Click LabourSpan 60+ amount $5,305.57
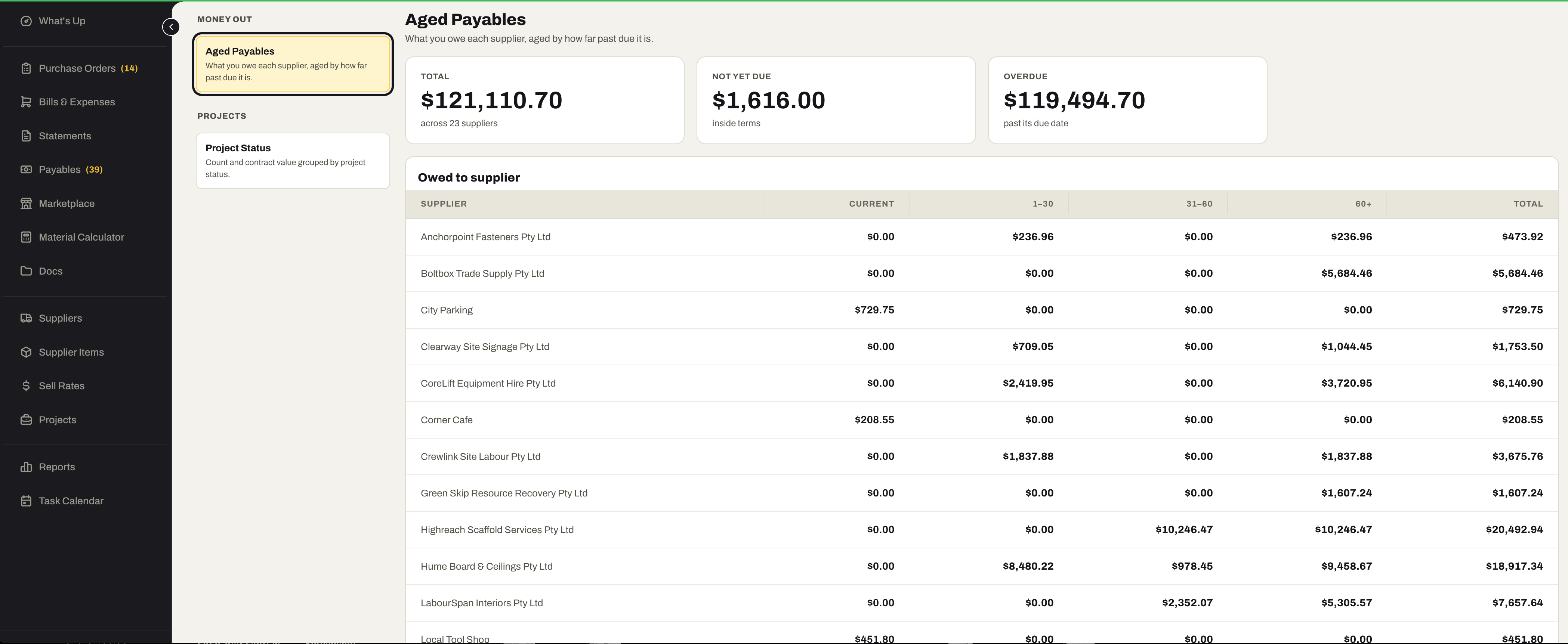This screenshot has width=1568, height=644. 1346,603
